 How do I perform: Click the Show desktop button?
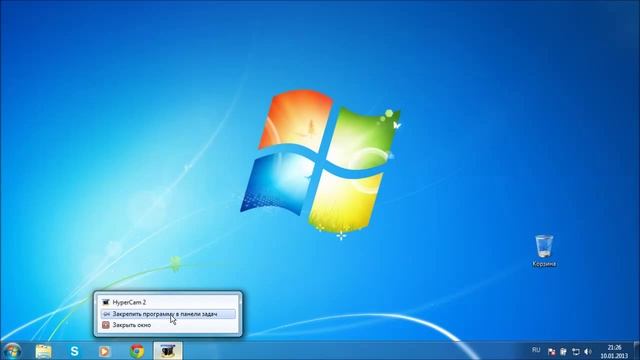[x=636, y=351]
